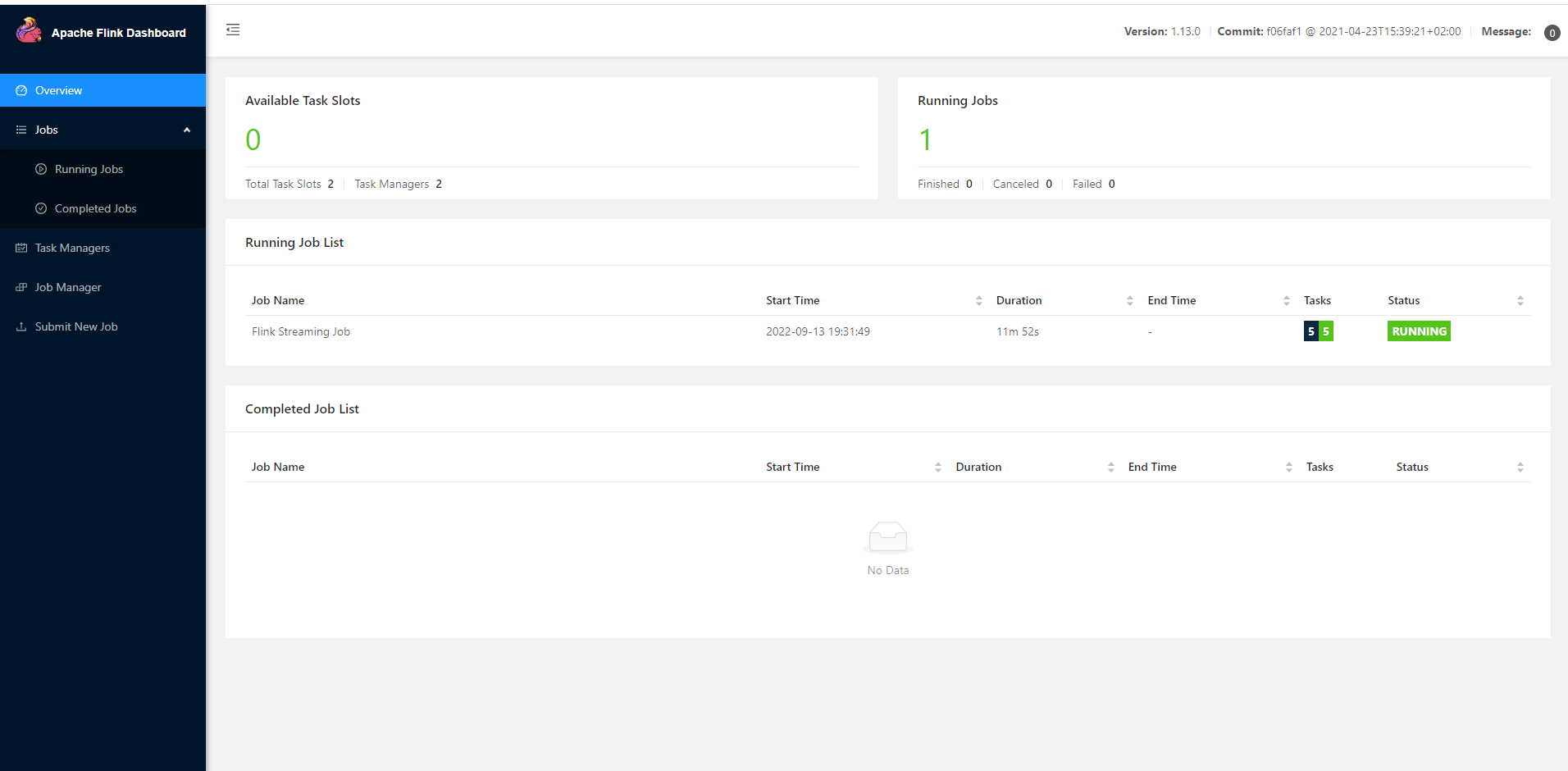This screenshot has height=771, width=1568.
Task: Click the dark total tasks badge 5
Action: coord(1310,331)
